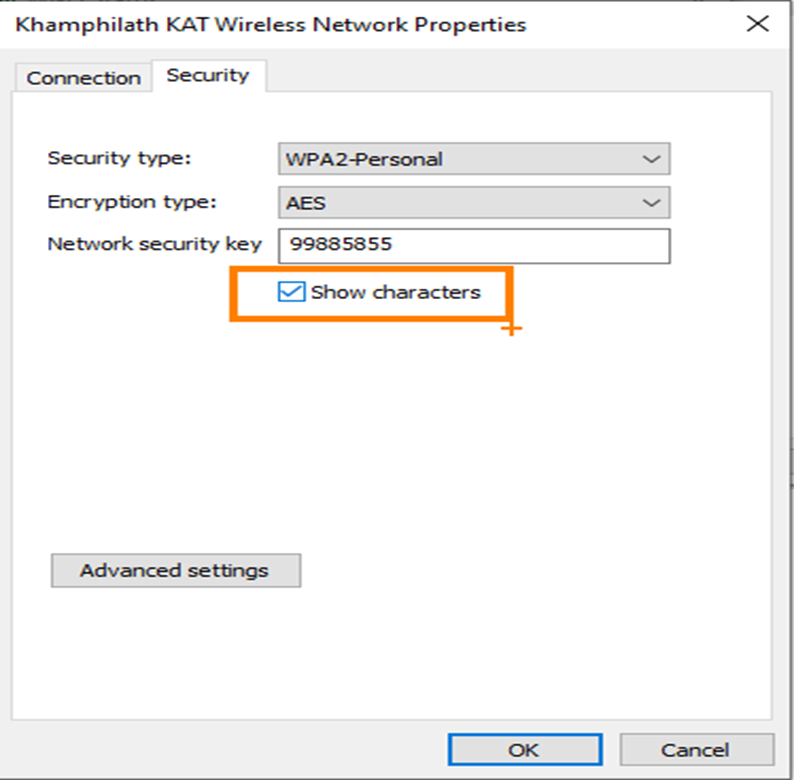The width and height of the screenshot is (794, 780).
Task: Expand the Encryption type combo box
Action: click(x=473, y=203)
